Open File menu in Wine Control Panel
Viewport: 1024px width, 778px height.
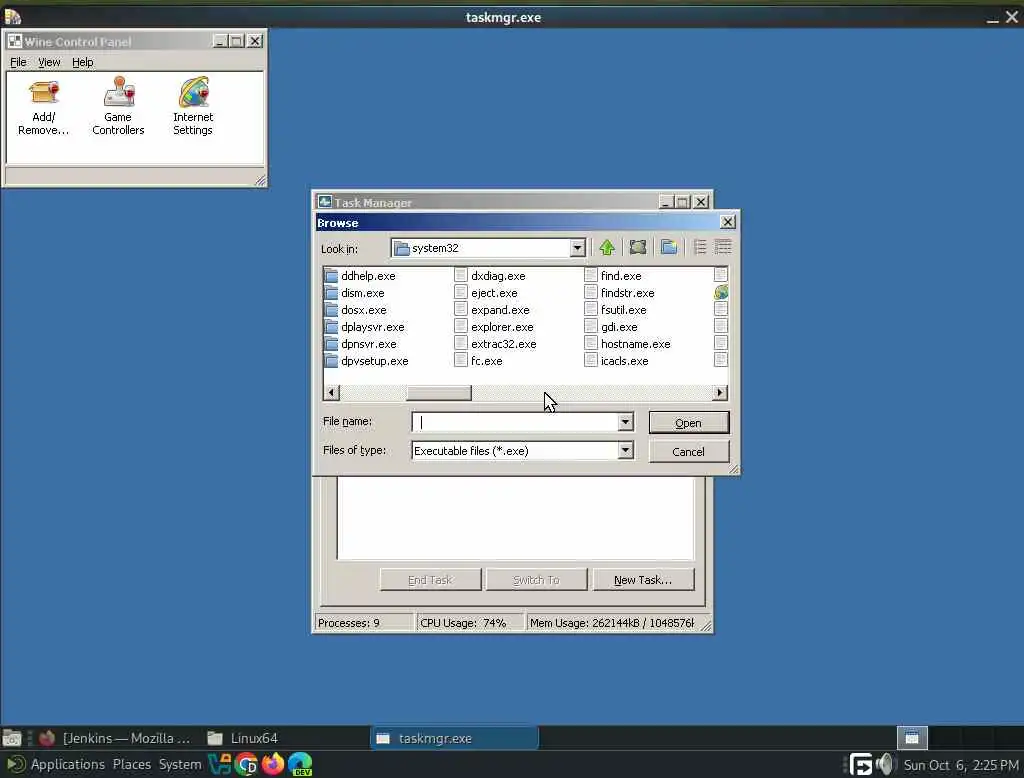tap(18, 62)
